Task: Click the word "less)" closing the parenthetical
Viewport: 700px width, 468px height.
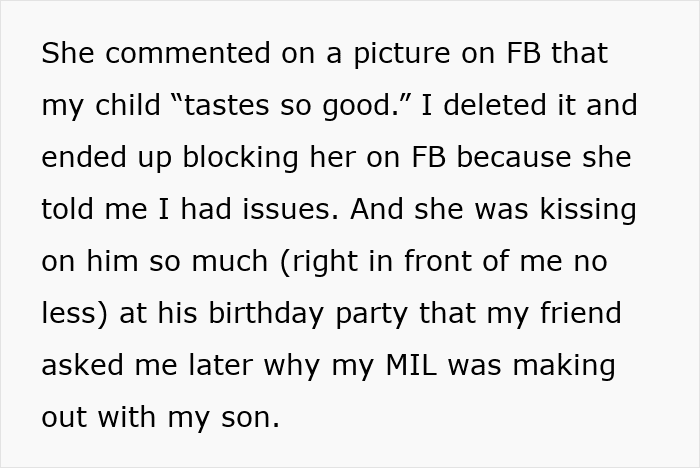Action: [75, 313]
